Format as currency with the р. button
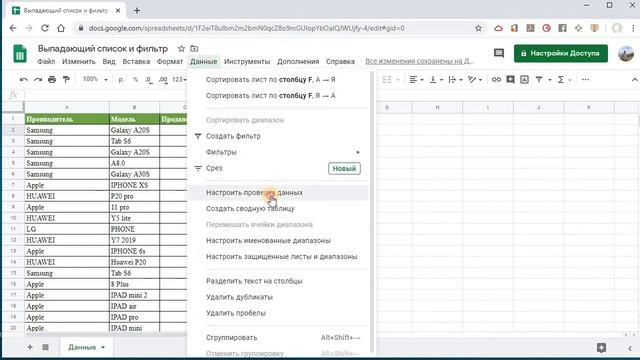This screenshot has height=360, width=640. (121, 80)
